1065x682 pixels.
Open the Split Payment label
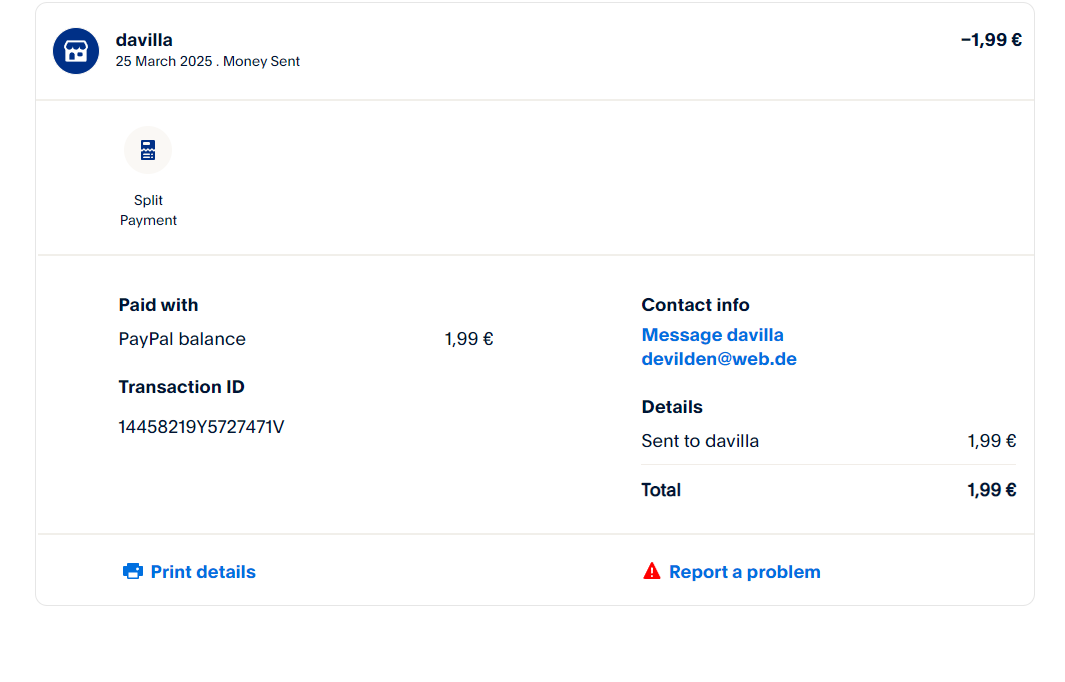[148, 210]
